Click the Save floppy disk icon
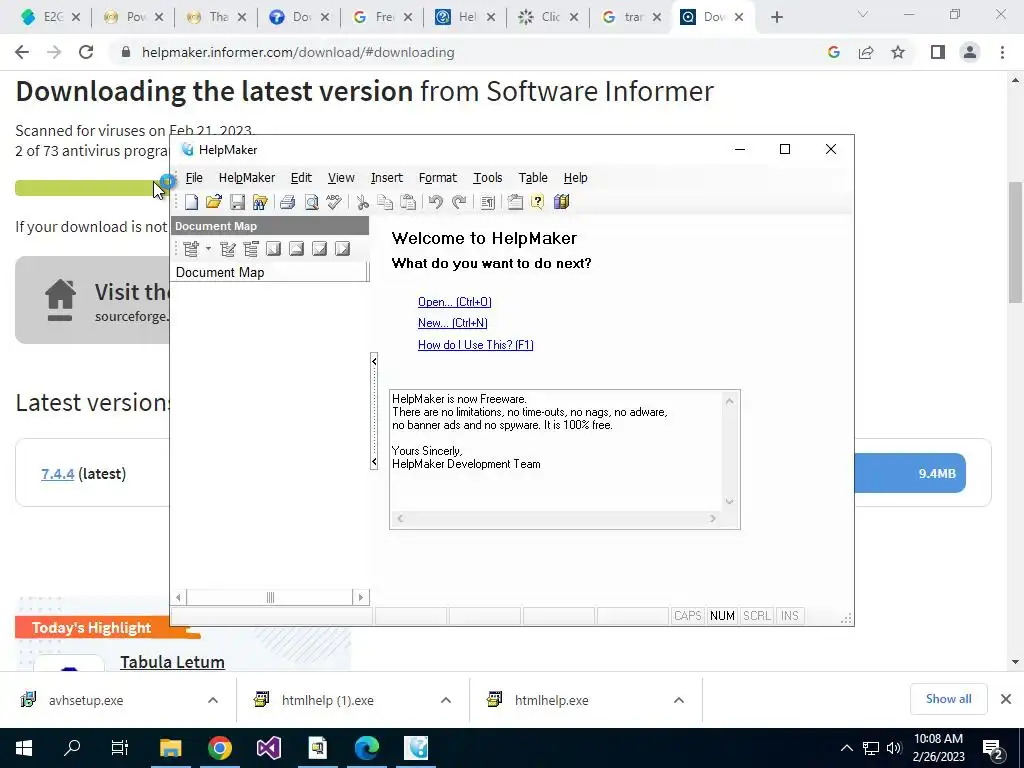1024x768 pixels. (237, 202)
